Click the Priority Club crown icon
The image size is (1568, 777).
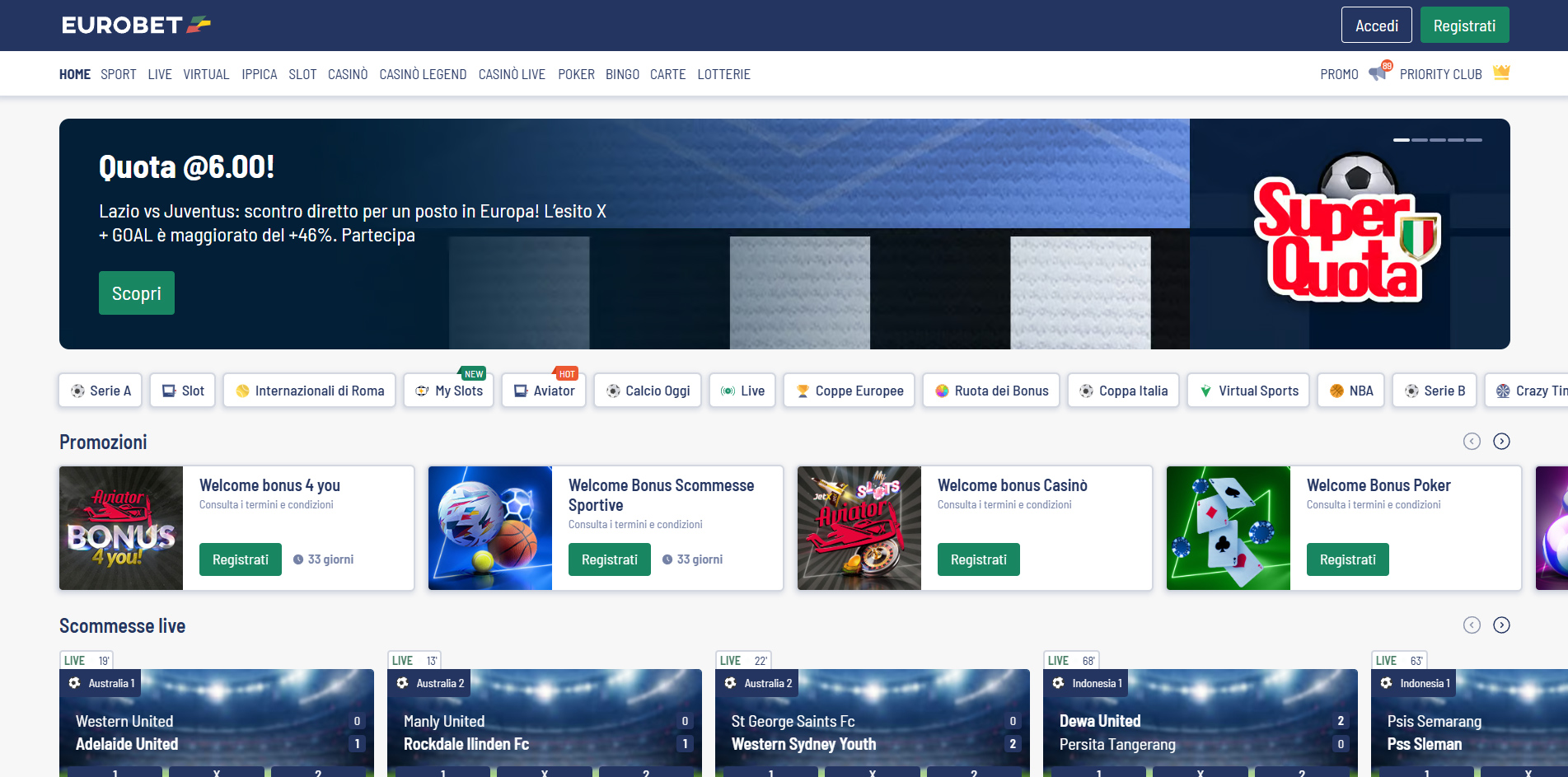[x=1501, y=73]
